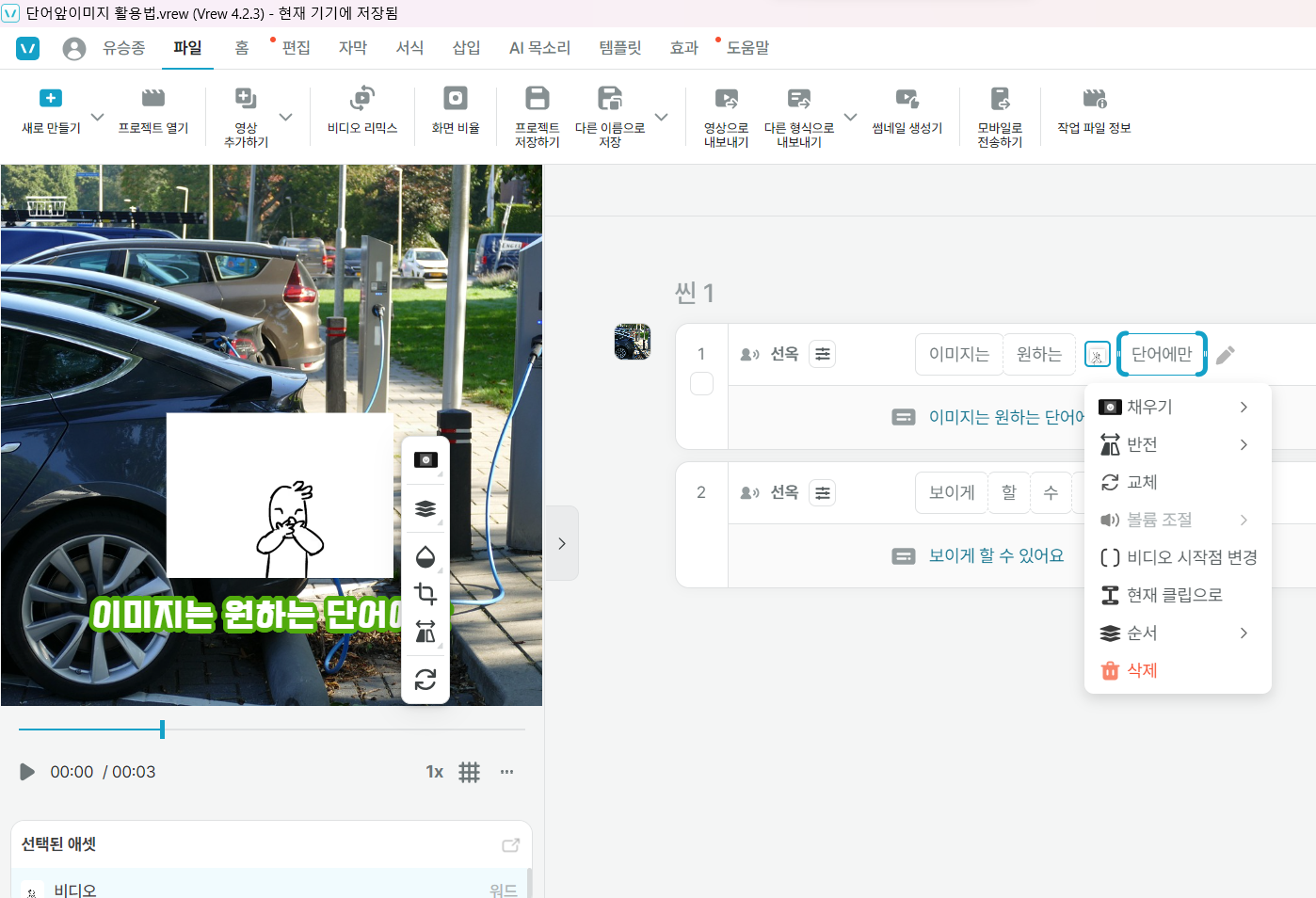Image resolution: width=1316 pixels, height=898 pixels.
Task: Collapse the preview panel with the side arrow
Action: tap(562, 543)
